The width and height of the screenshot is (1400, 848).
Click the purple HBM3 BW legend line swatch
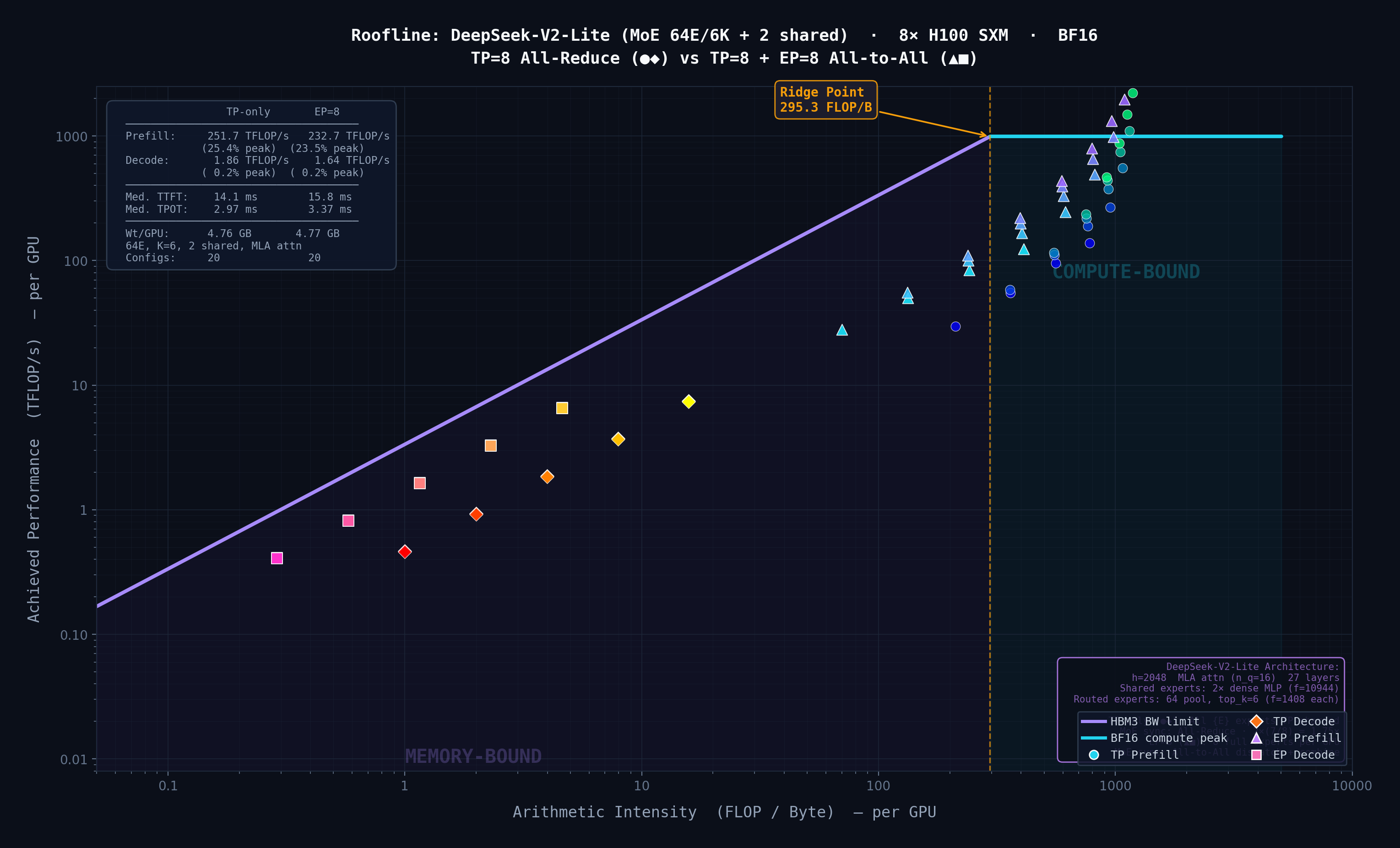(1094, 721)
